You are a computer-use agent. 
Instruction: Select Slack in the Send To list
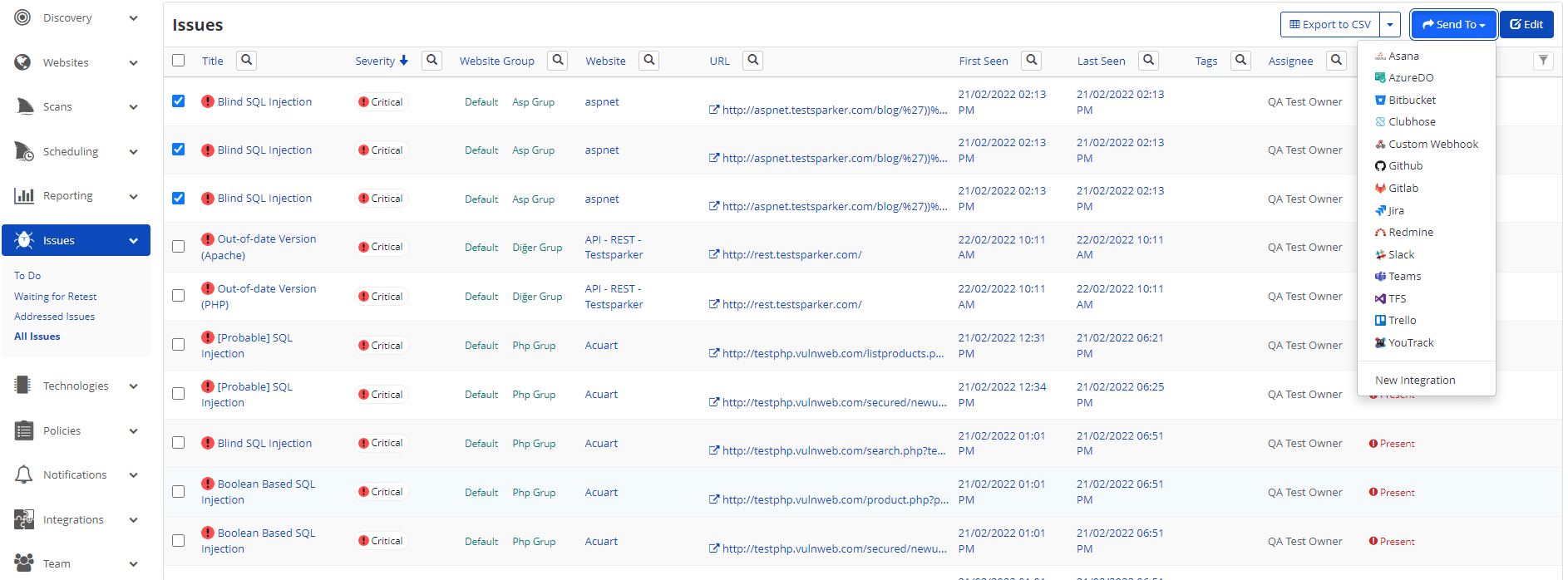[x=1401, y=254]
